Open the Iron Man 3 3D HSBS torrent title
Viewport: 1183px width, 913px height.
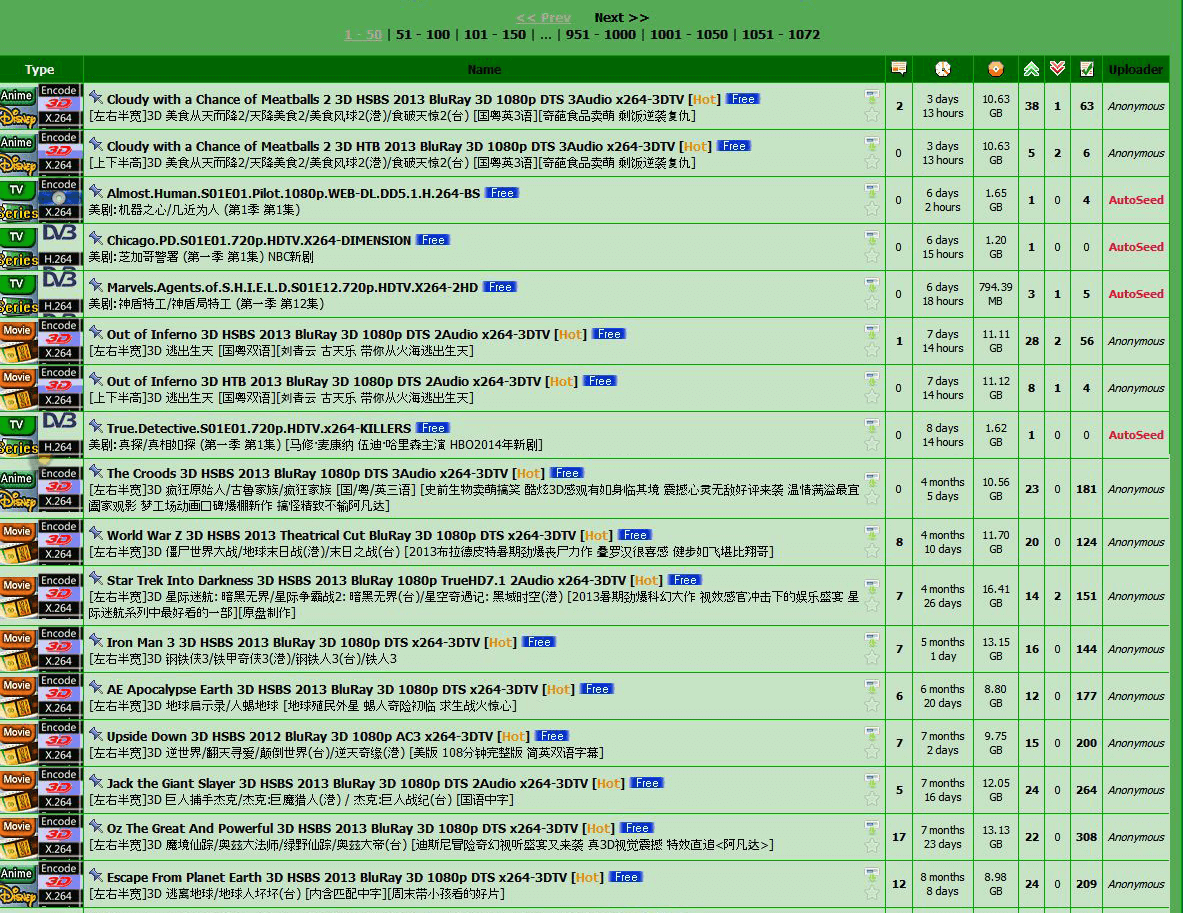293,642
